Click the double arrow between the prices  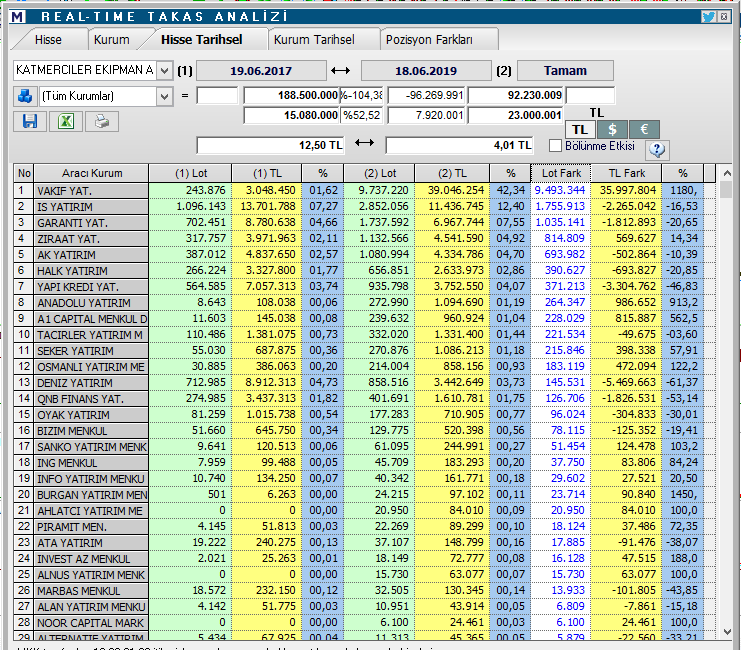(364, 142)
